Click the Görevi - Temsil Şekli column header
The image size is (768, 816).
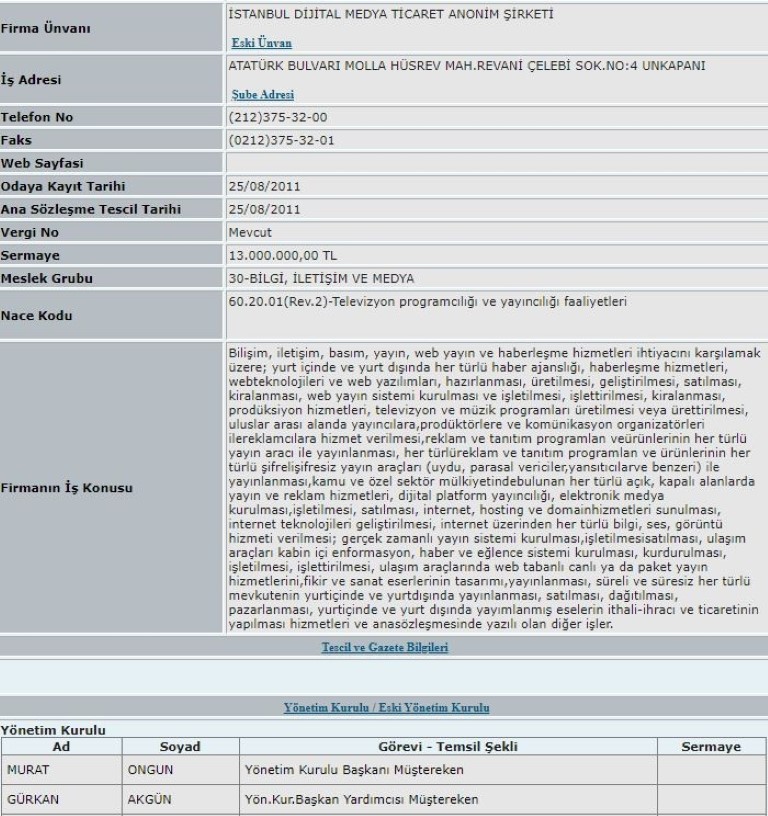(x=447, y=747)
